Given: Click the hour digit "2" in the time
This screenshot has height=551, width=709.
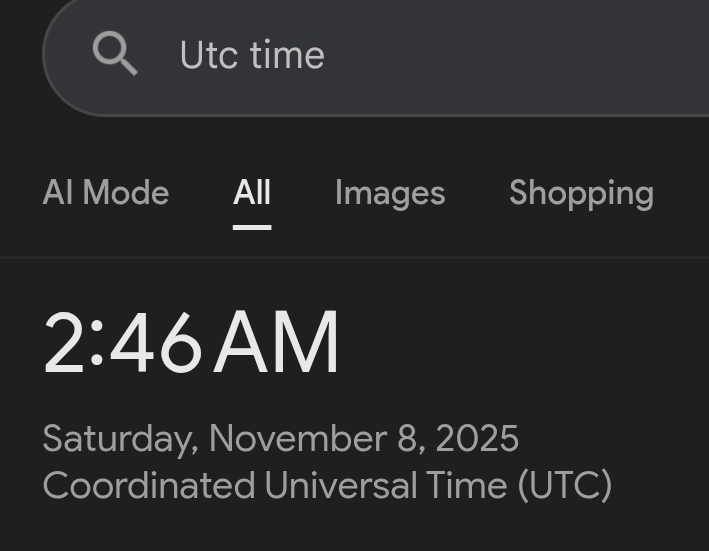Looking at the screenshot, I should coord(64,344).
